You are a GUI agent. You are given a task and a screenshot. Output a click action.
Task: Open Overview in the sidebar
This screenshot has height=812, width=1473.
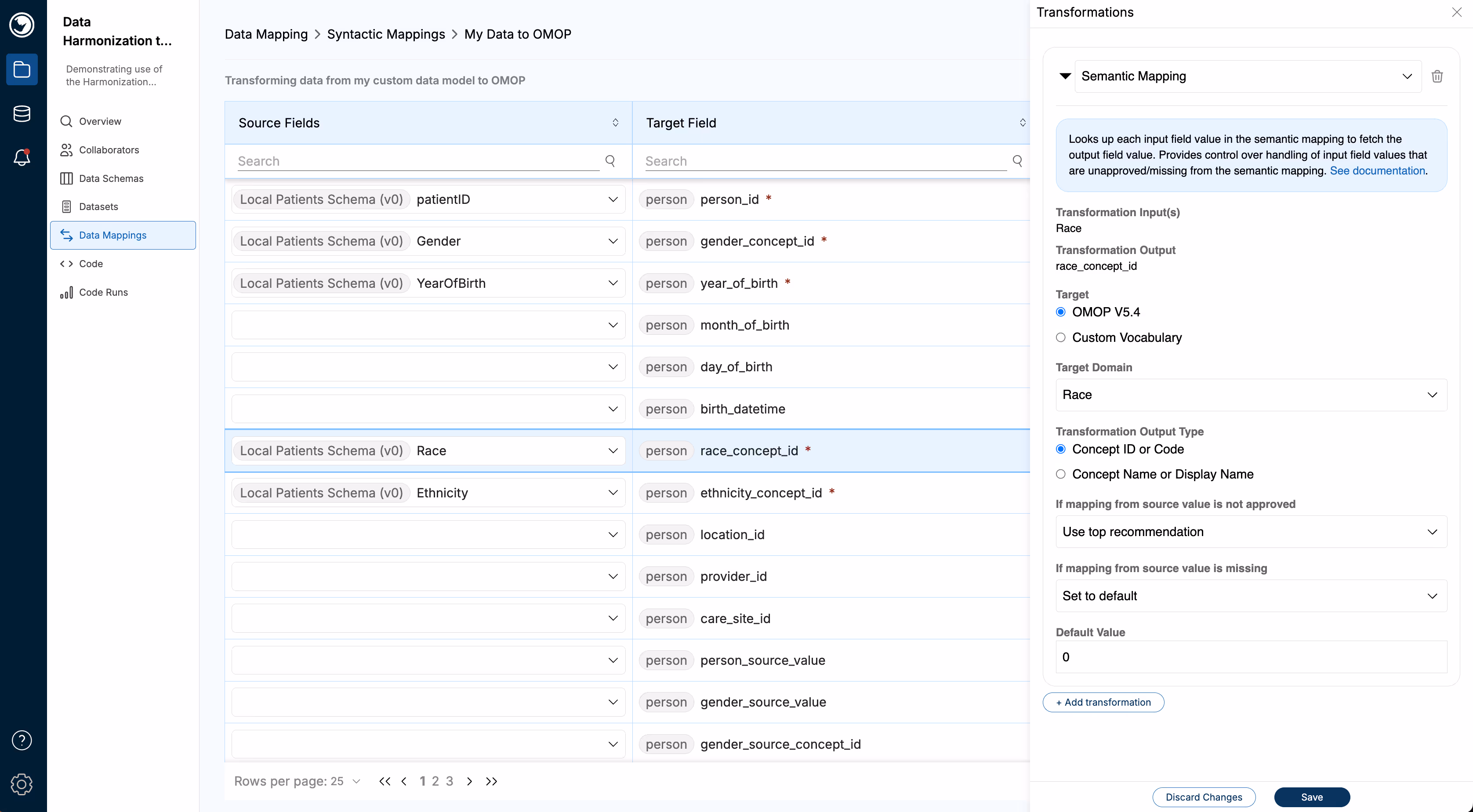(x=123, y=121)
